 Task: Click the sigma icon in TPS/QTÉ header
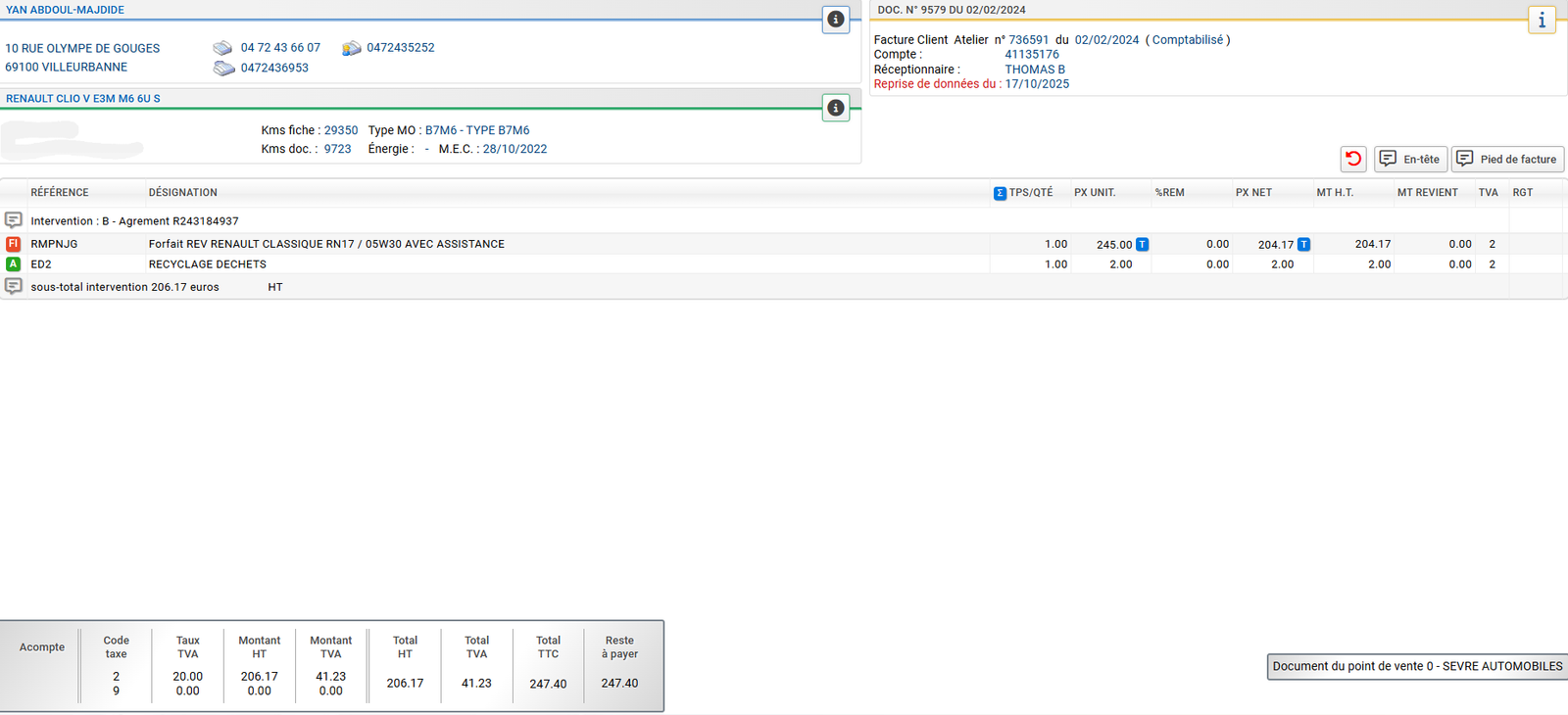1000,193
